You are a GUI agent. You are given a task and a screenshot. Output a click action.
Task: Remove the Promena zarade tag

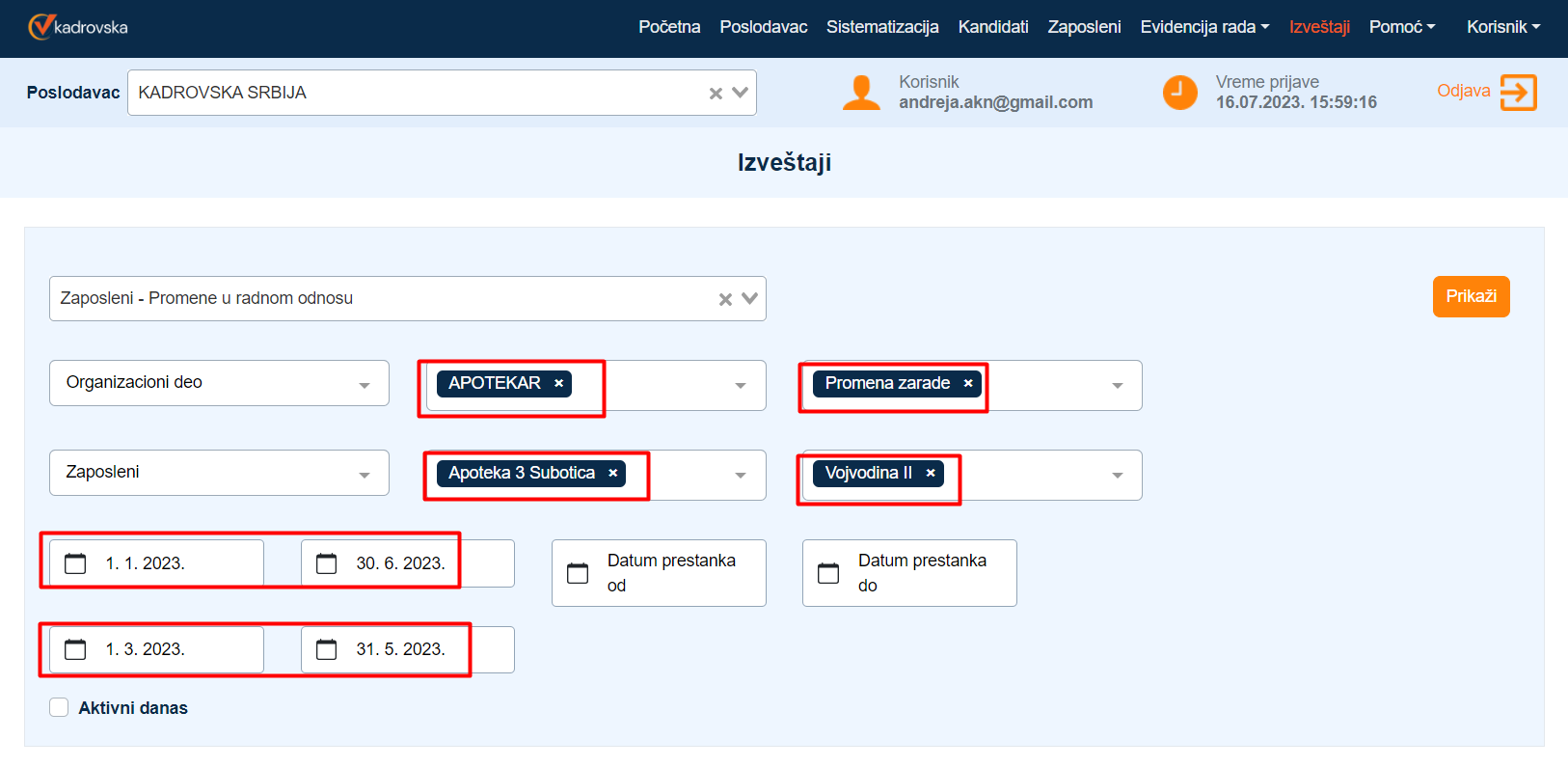[968, 384]
